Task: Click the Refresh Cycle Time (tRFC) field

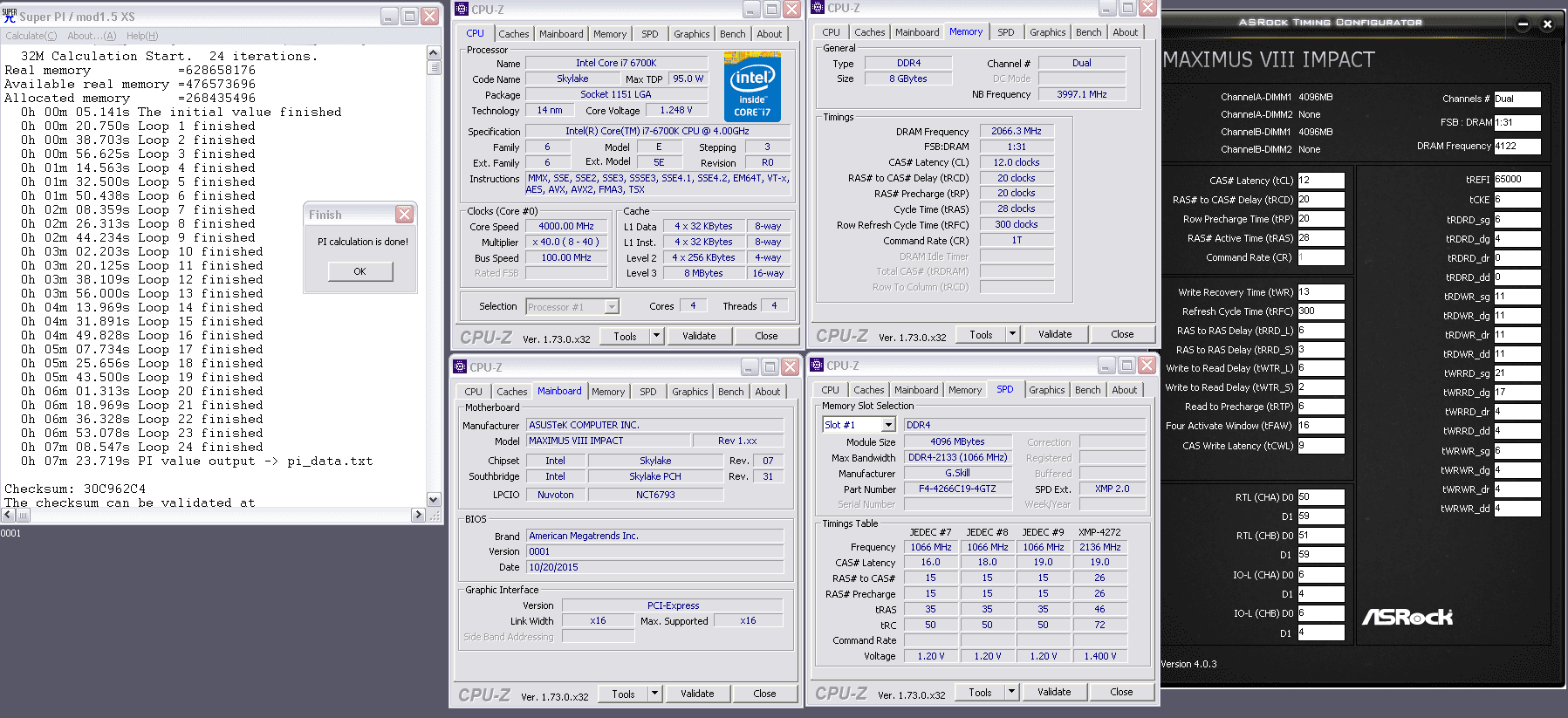Action: [x=1320, y=311]
